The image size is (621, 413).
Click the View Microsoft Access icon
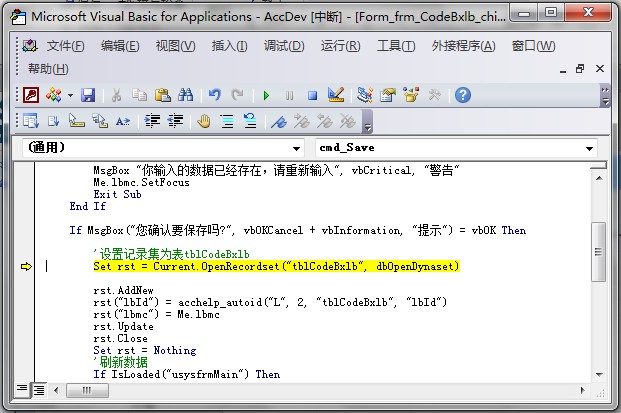pos(31,95)
